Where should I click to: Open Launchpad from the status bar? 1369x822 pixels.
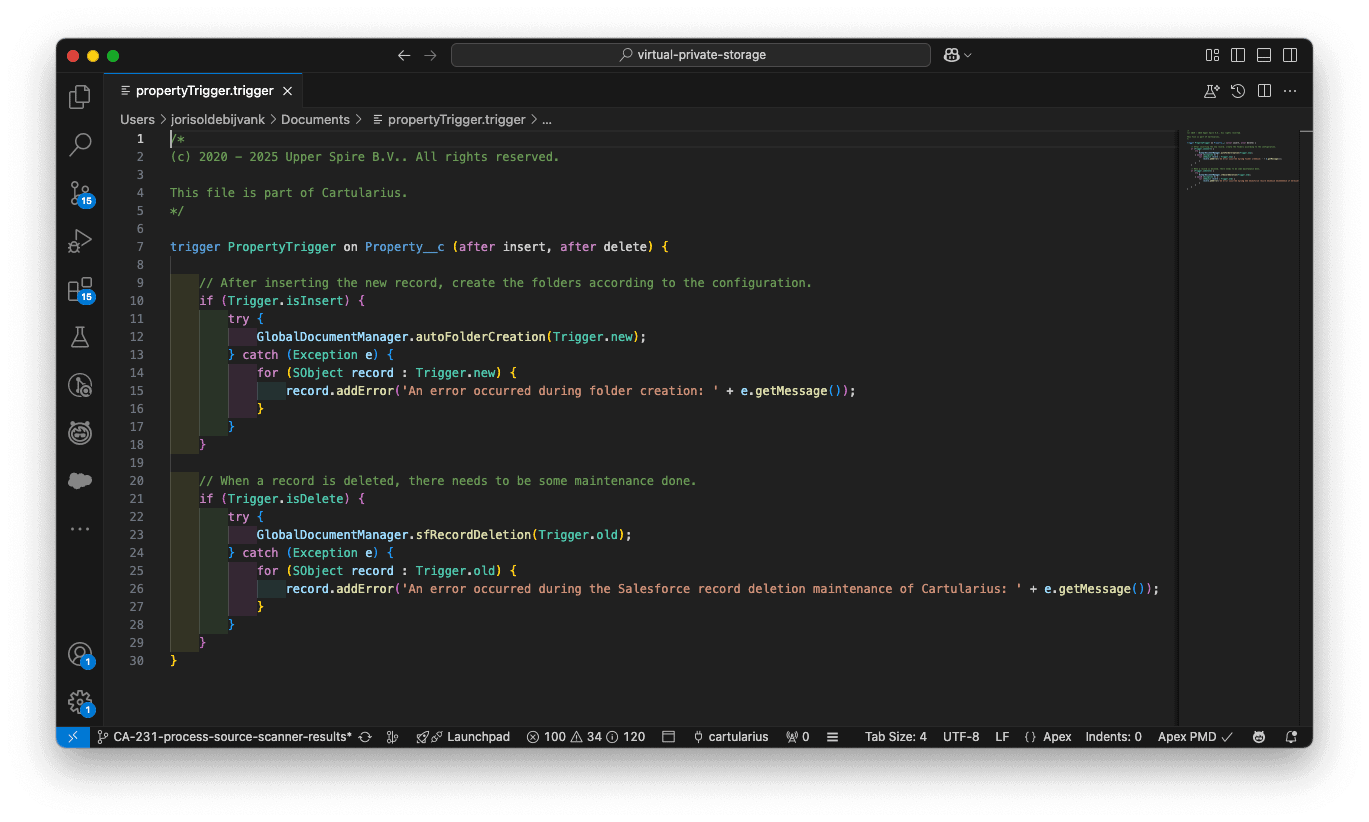coord(463,736)
